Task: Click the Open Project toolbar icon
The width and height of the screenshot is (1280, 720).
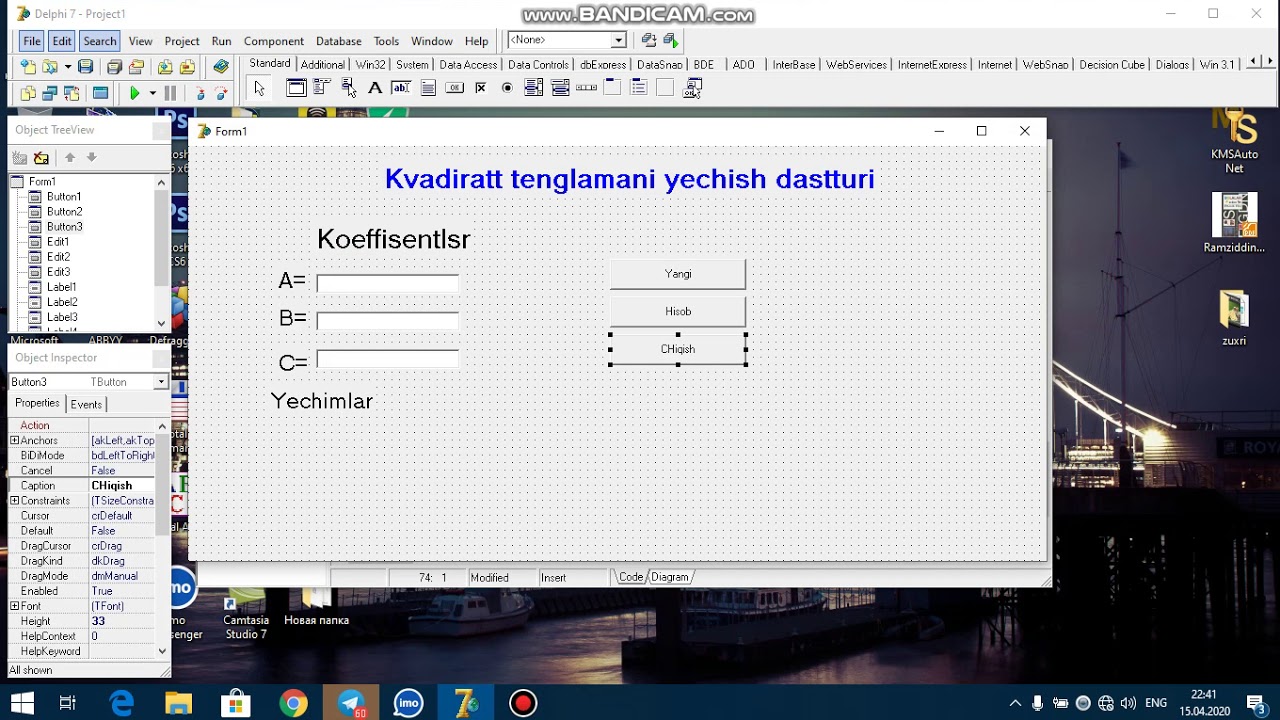Action: (136, 67)
